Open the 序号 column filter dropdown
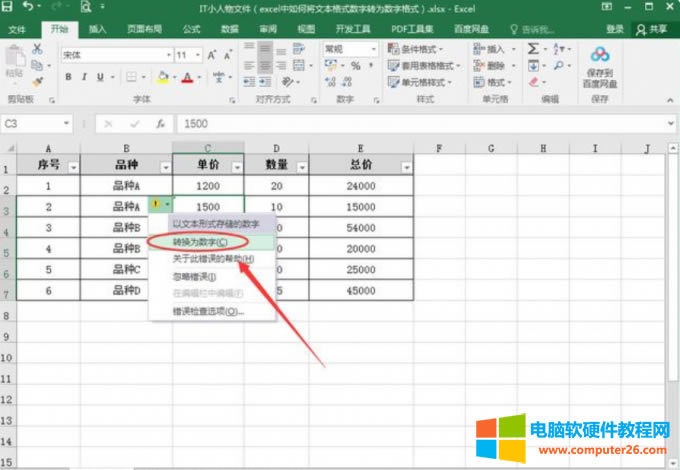680x470 pixels. pyautogui.click(x=73, y=167)
